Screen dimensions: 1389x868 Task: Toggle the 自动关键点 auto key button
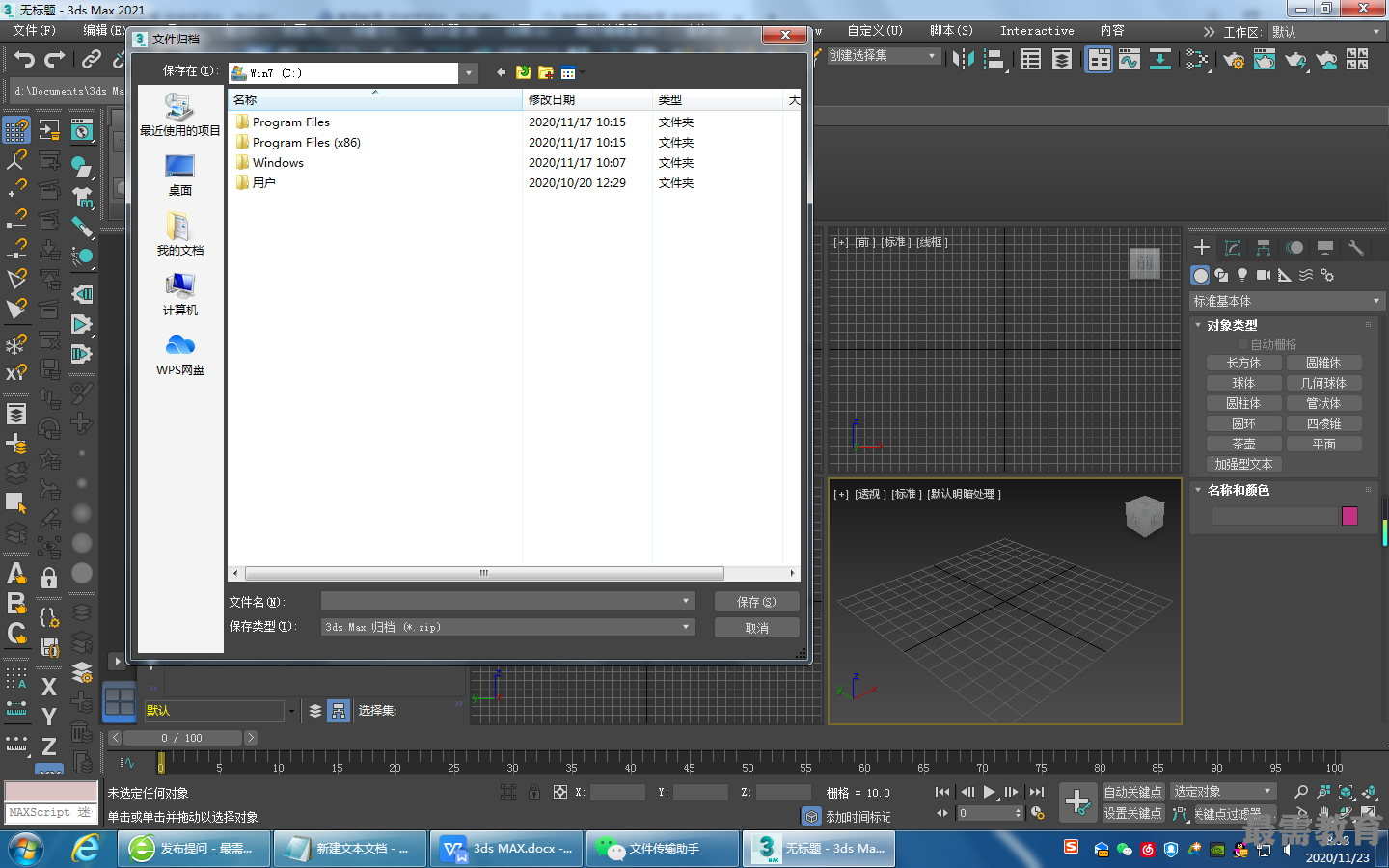pos(1132,792)
